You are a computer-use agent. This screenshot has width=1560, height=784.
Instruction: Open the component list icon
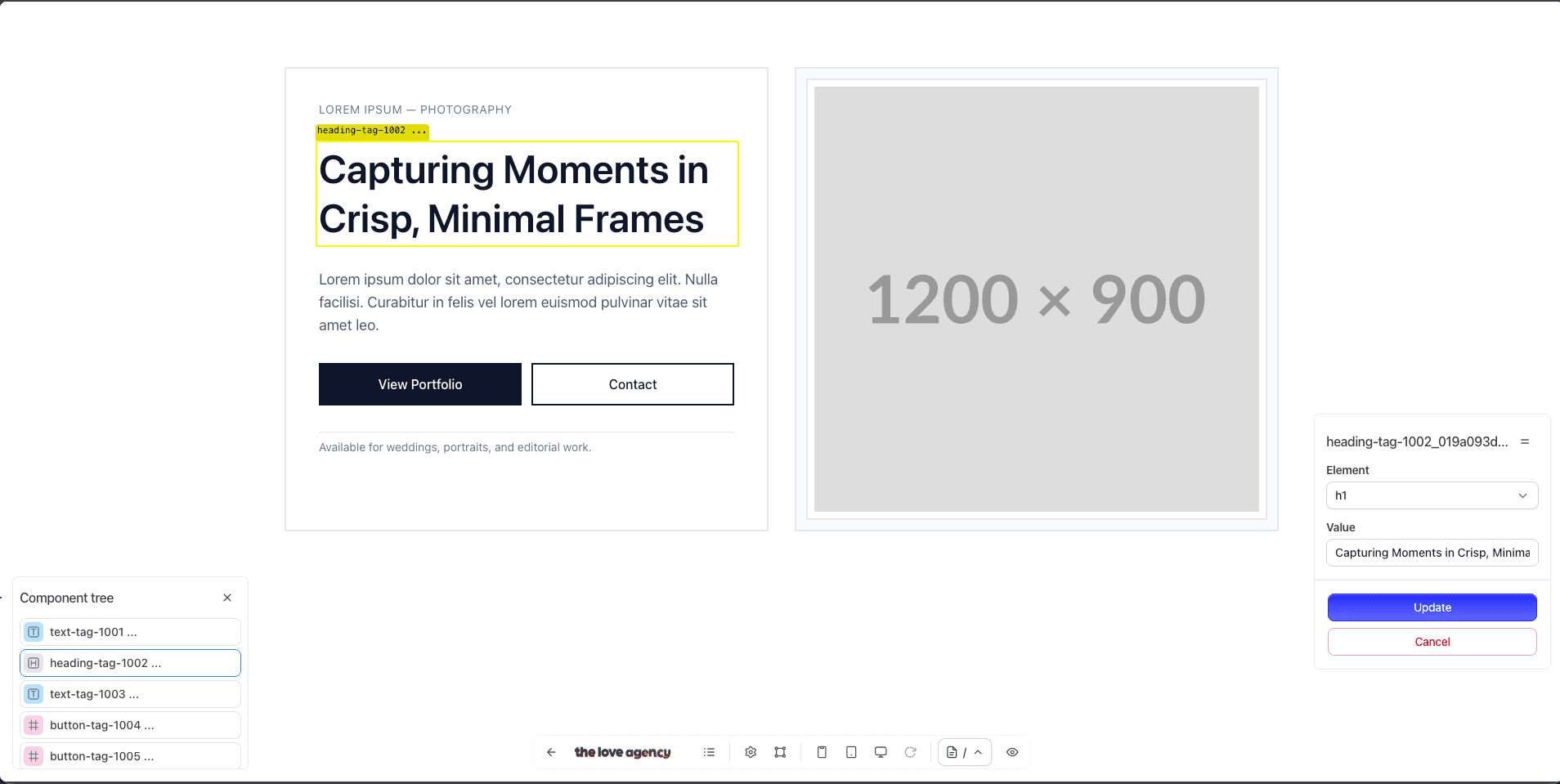709,752
